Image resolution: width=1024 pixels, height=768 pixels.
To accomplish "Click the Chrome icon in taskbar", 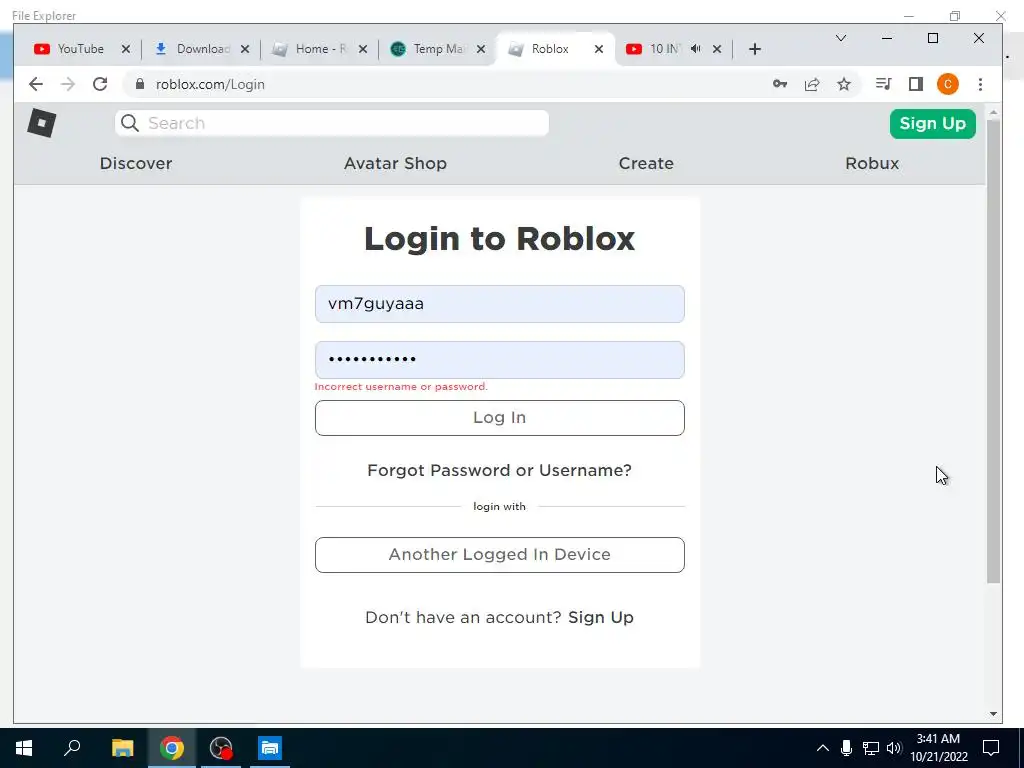I will 172,748.
